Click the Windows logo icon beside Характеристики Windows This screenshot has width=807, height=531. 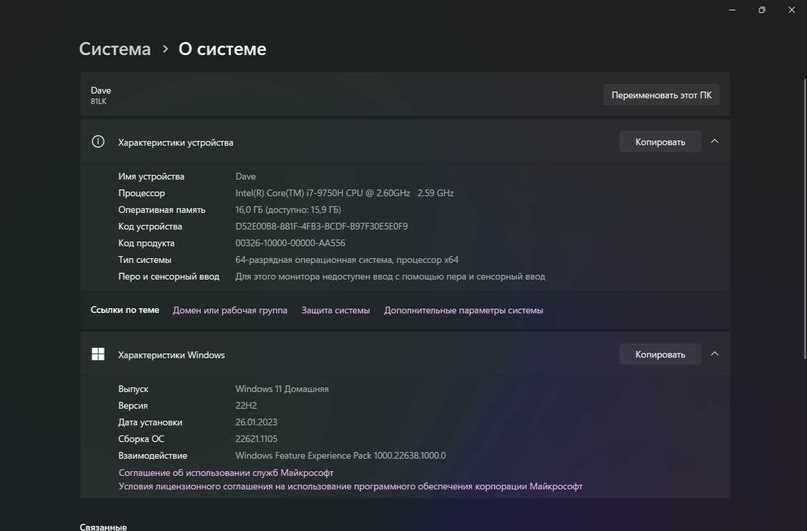[x=98, y=354]
